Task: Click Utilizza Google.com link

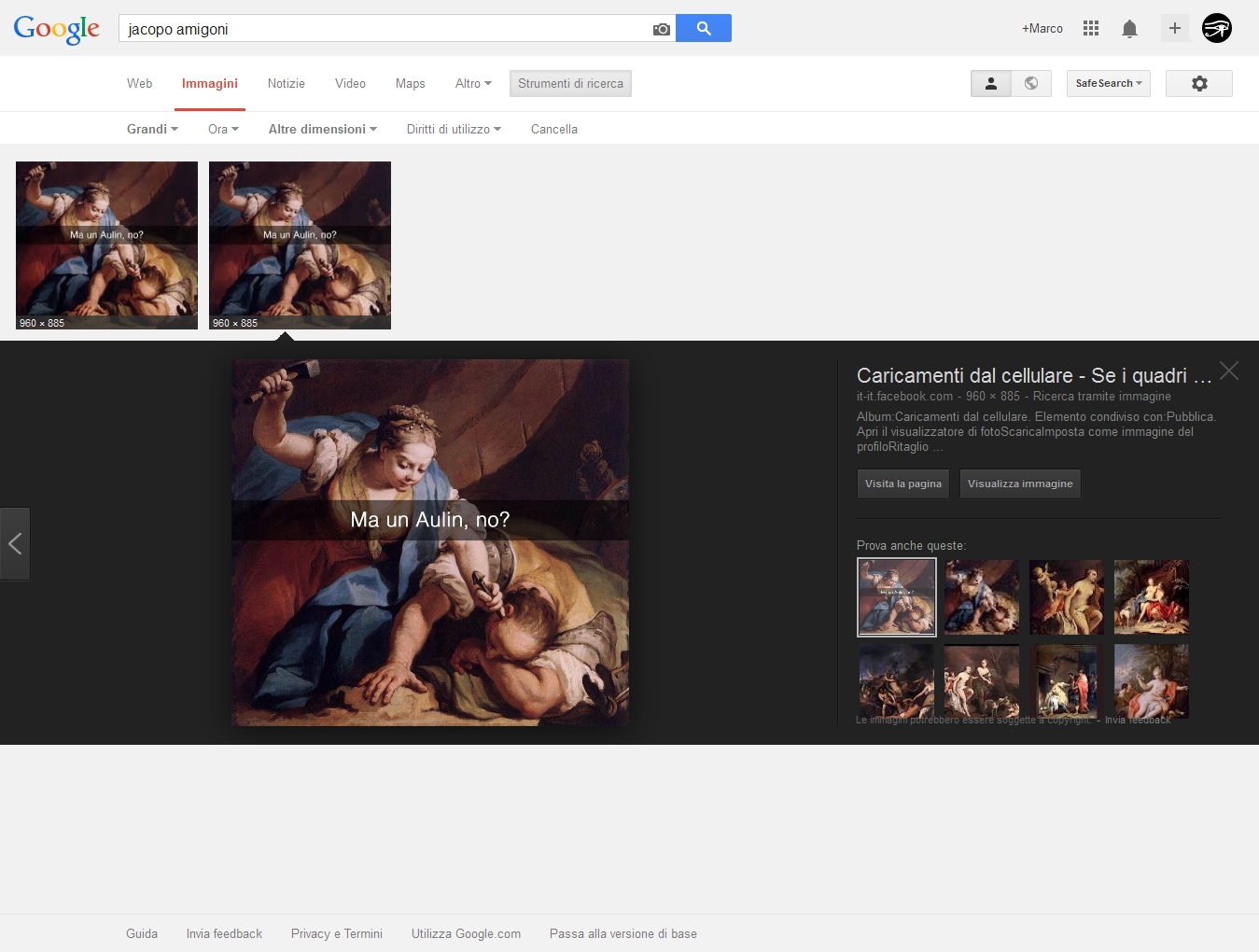Action: point(466,933)
